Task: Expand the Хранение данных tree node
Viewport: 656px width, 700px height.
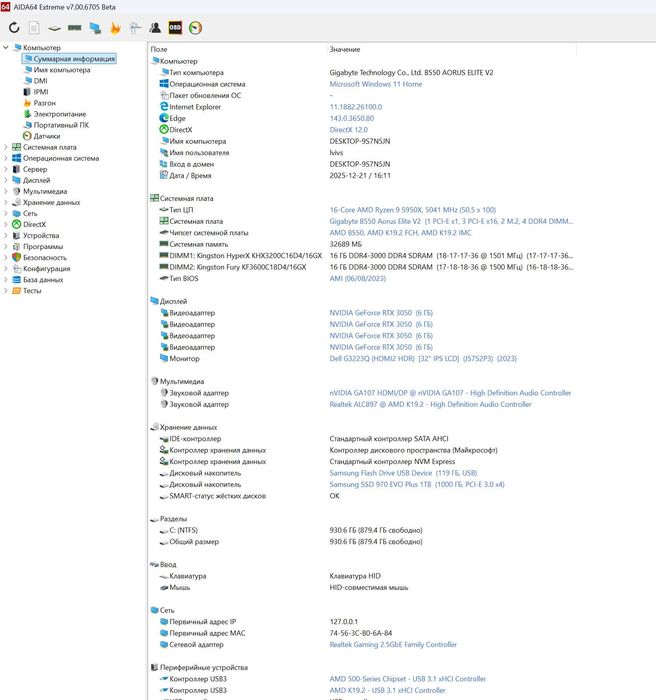Action: coord(6,202)
